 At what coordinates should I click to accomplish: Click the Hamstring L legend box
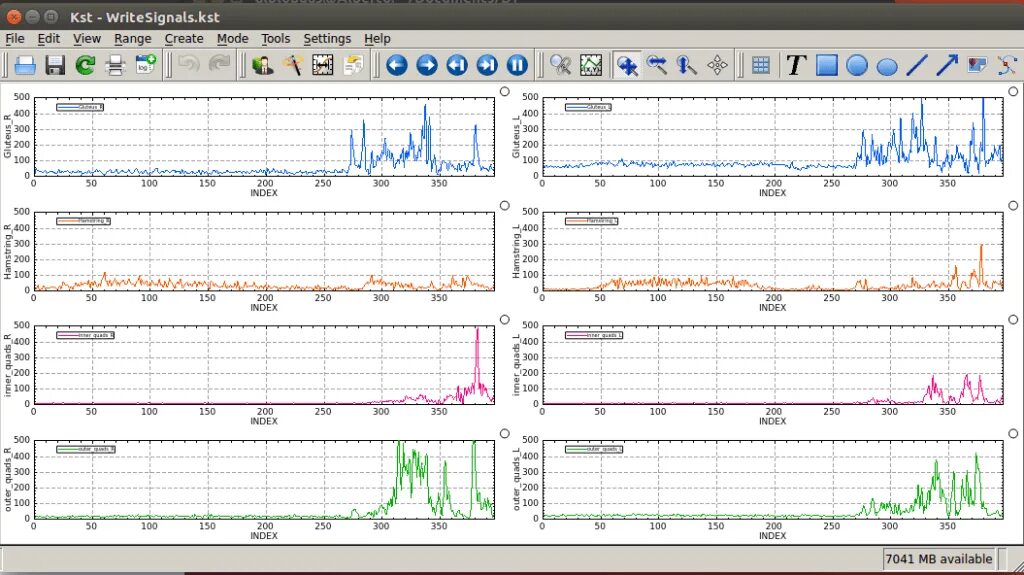(591, 221)
